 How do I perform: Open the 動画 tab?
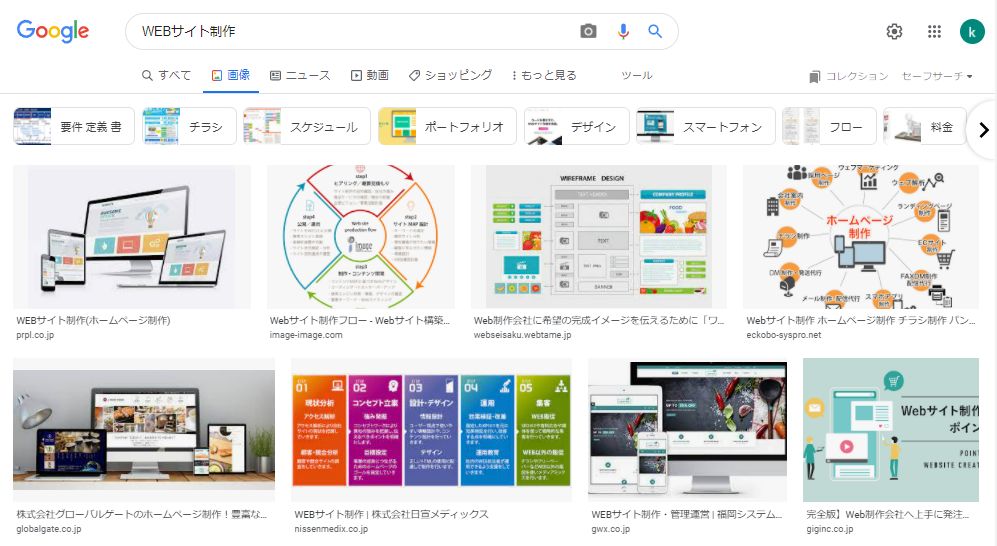pyautogui.click(x=369, y=75)
